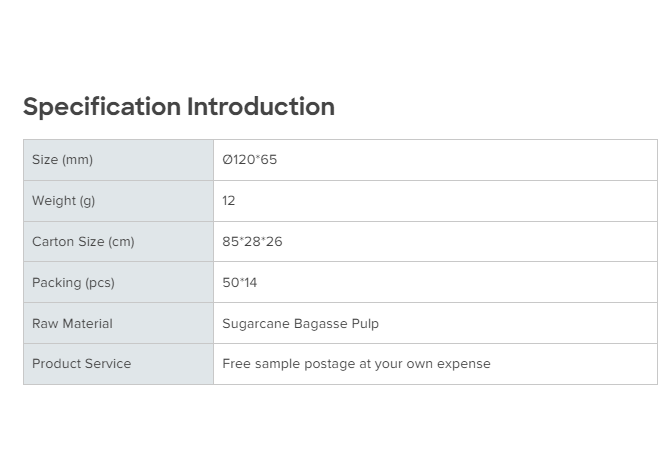The width and height of the screenshot is (670, 468).
Task: Click the 85*28*26 carton size value
Action: click(252, 242)
